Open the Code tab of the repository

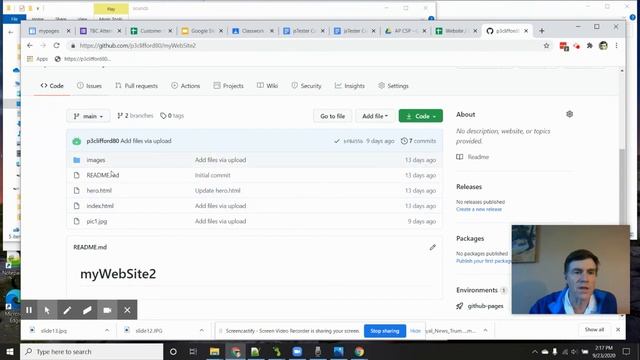click(x=52, y=86)
